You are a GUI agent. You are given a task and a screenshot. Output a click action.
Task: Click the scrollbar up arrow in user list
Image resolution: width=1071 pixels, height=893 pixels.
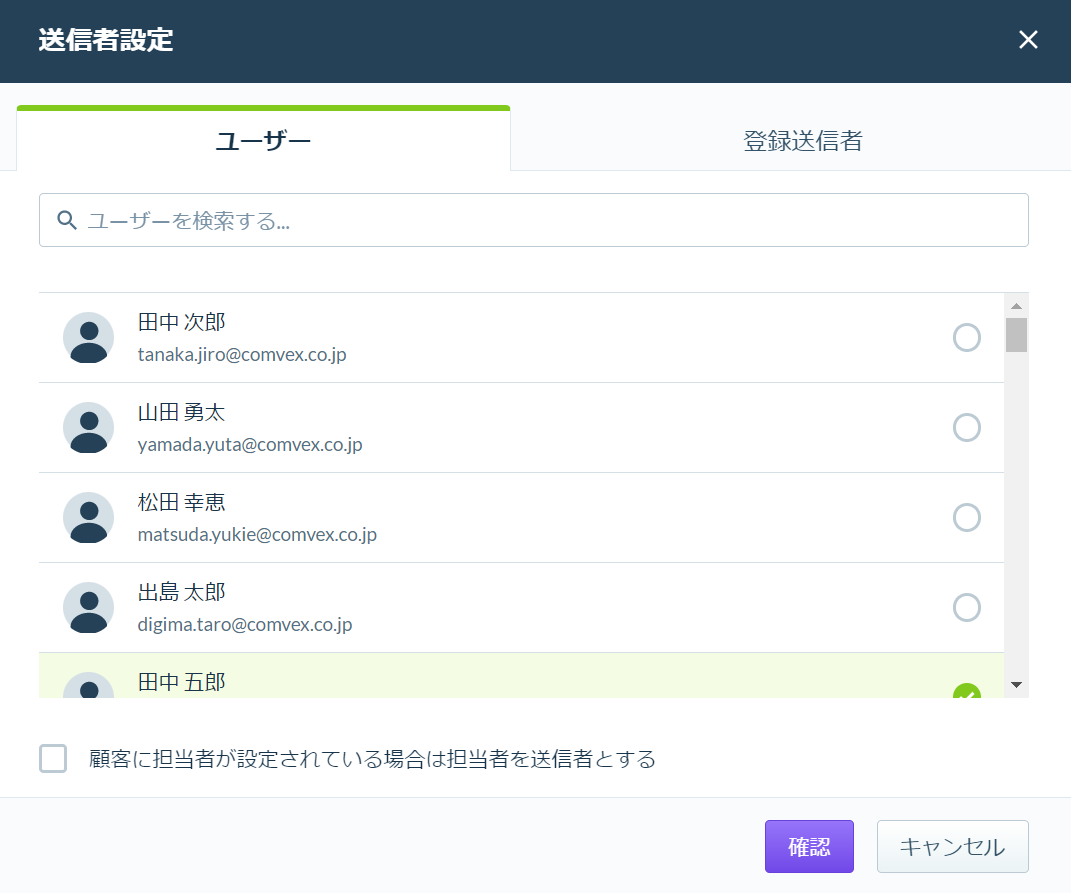pyautogui.click(x=1016, y=306)
